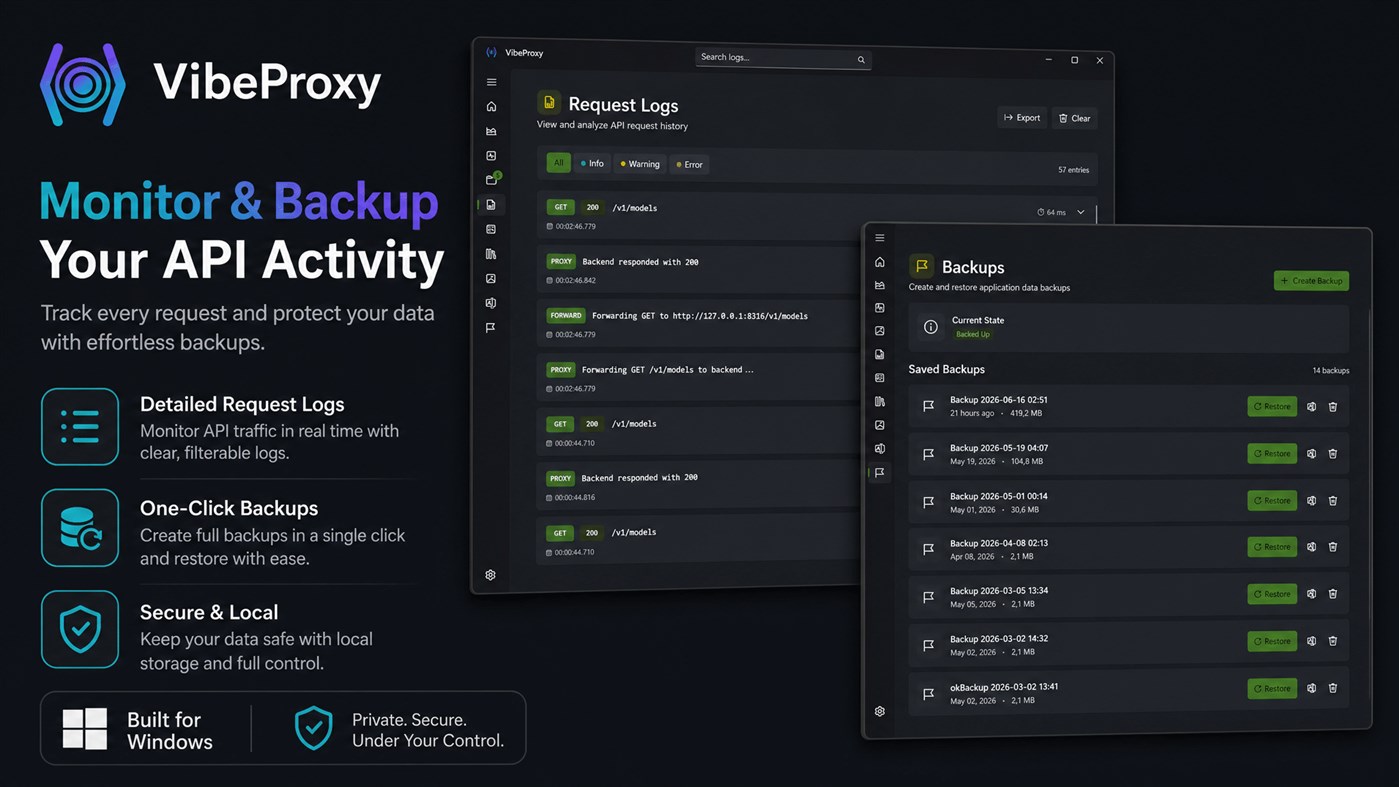Click the '57 entries' count label
This screenshot has width=1399, height=787.
[x=1073, y=170]
